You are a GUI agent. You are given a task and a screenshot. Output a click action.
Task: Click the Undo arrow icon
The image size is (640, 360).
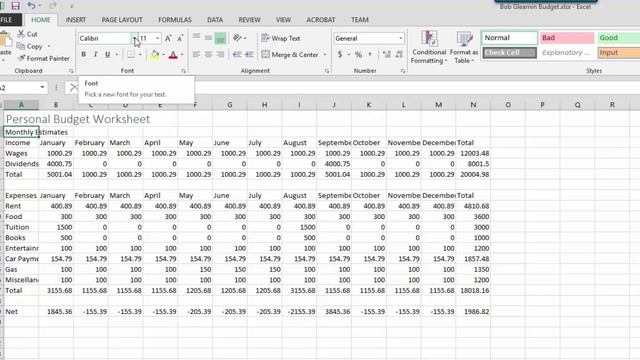[x=31, y=6]
